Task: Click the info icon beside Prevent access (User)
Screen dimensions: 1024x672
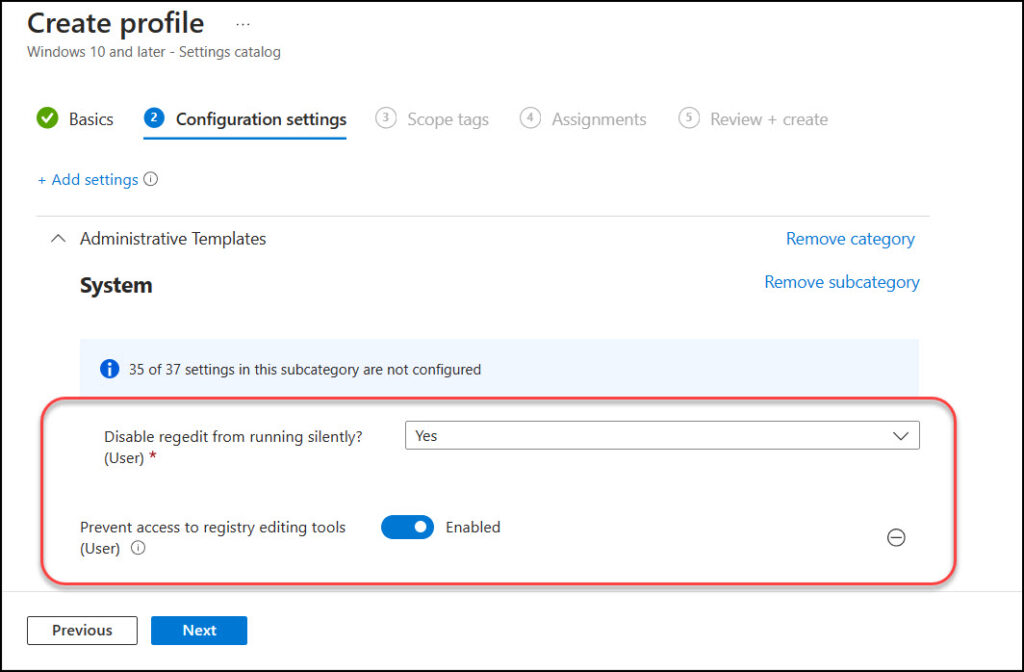Action: tap(138, 548)
